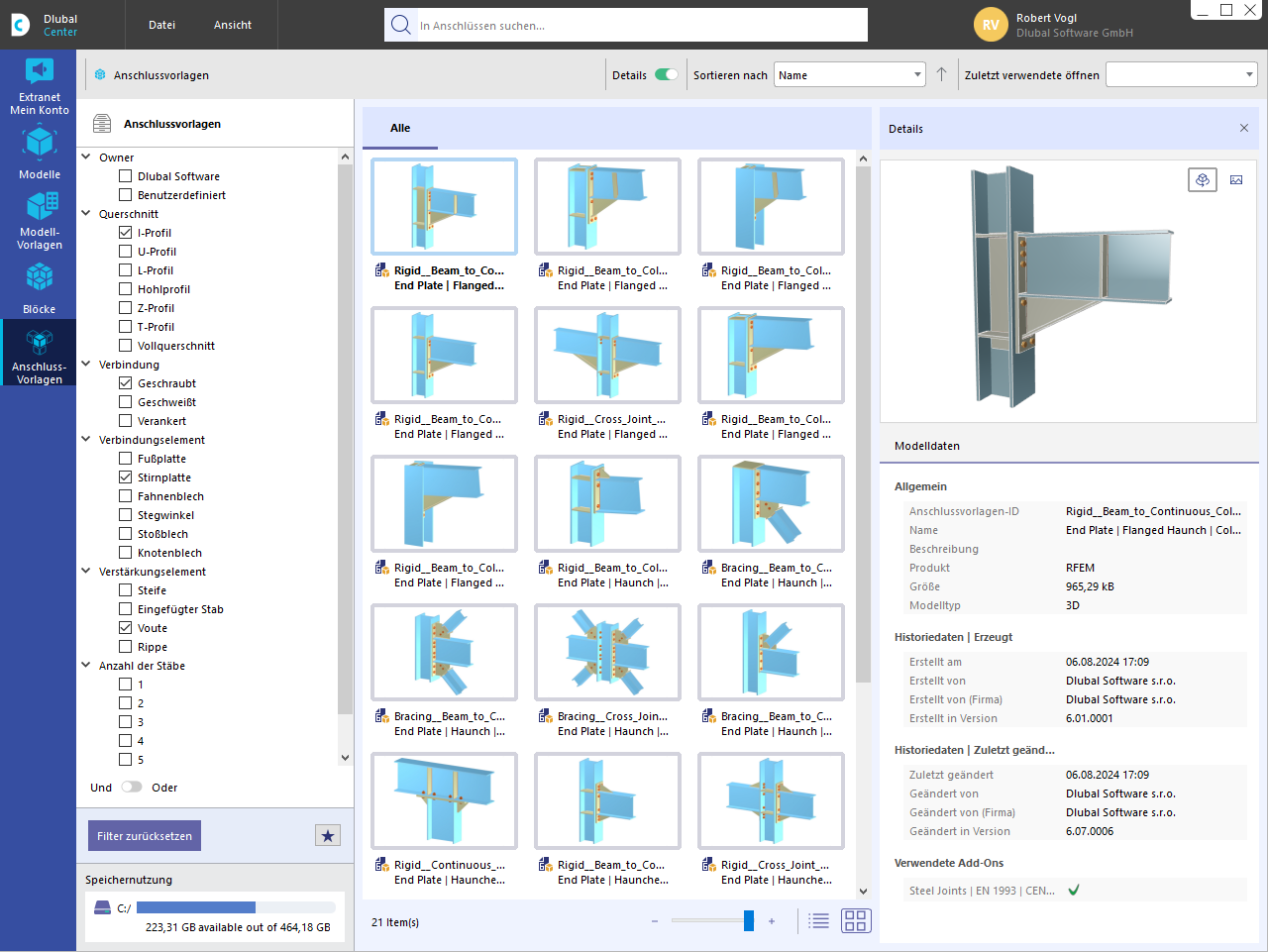Show 3D model preview in Details
Image resolution: width=1268 pixels, height=952 pixels.
point(1202,179)
